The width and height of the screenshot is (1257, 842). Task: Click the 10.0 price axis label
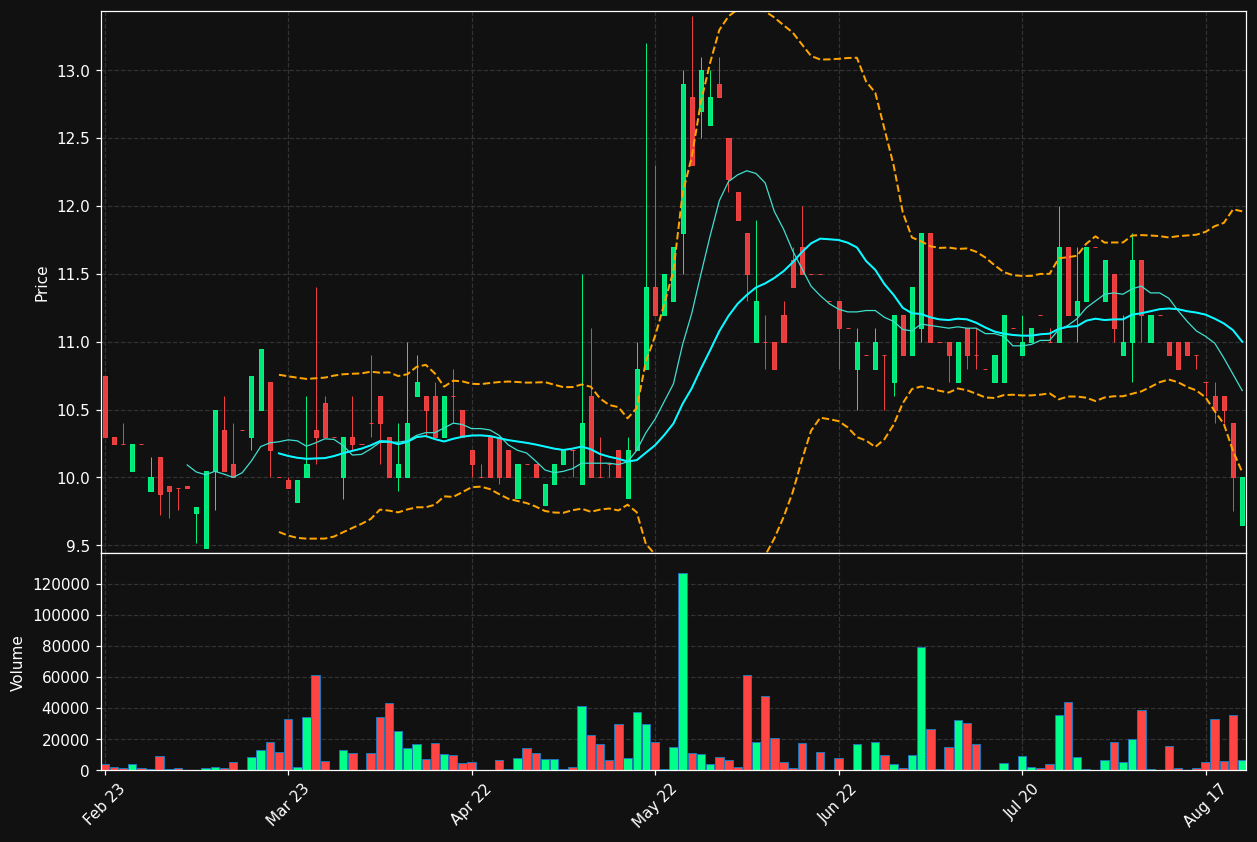74,478
